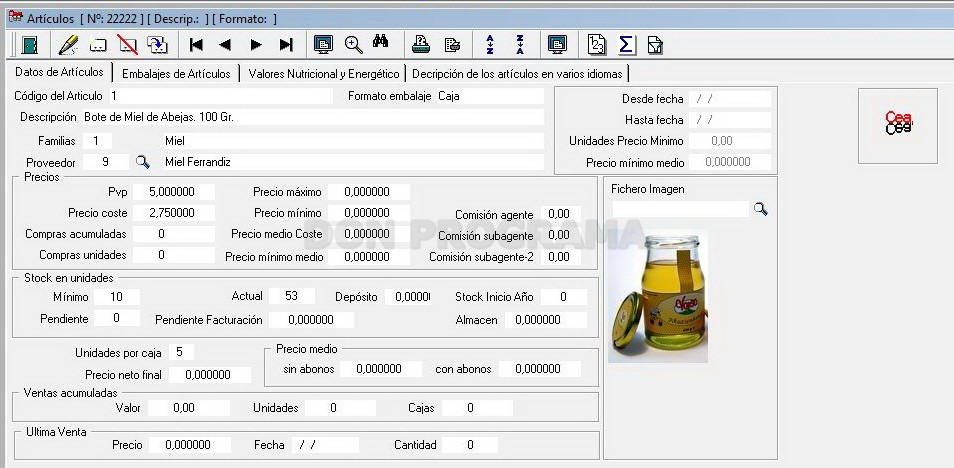This screenshot has width=954, height=468.
Task: Click the printer icon in toolbar
Action: tap(421, 44)
